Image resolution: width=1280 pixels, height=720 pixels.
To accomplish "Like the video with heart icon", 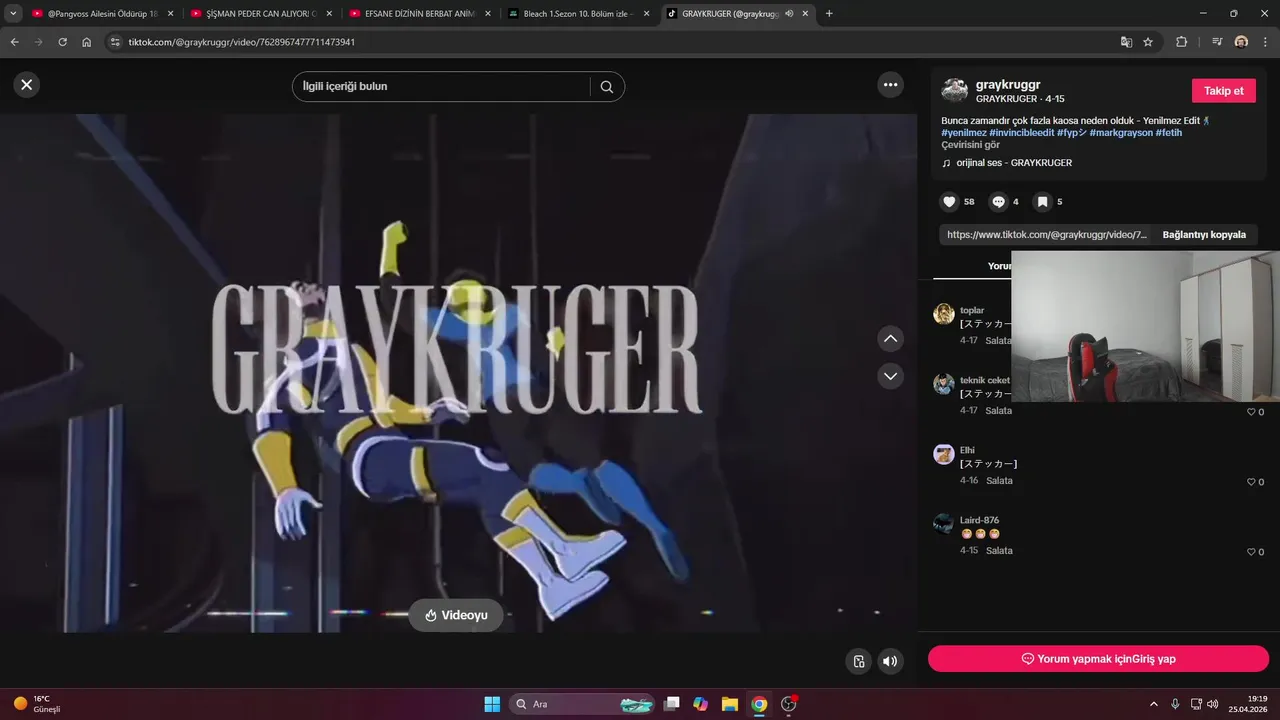I will click(950, 202).
